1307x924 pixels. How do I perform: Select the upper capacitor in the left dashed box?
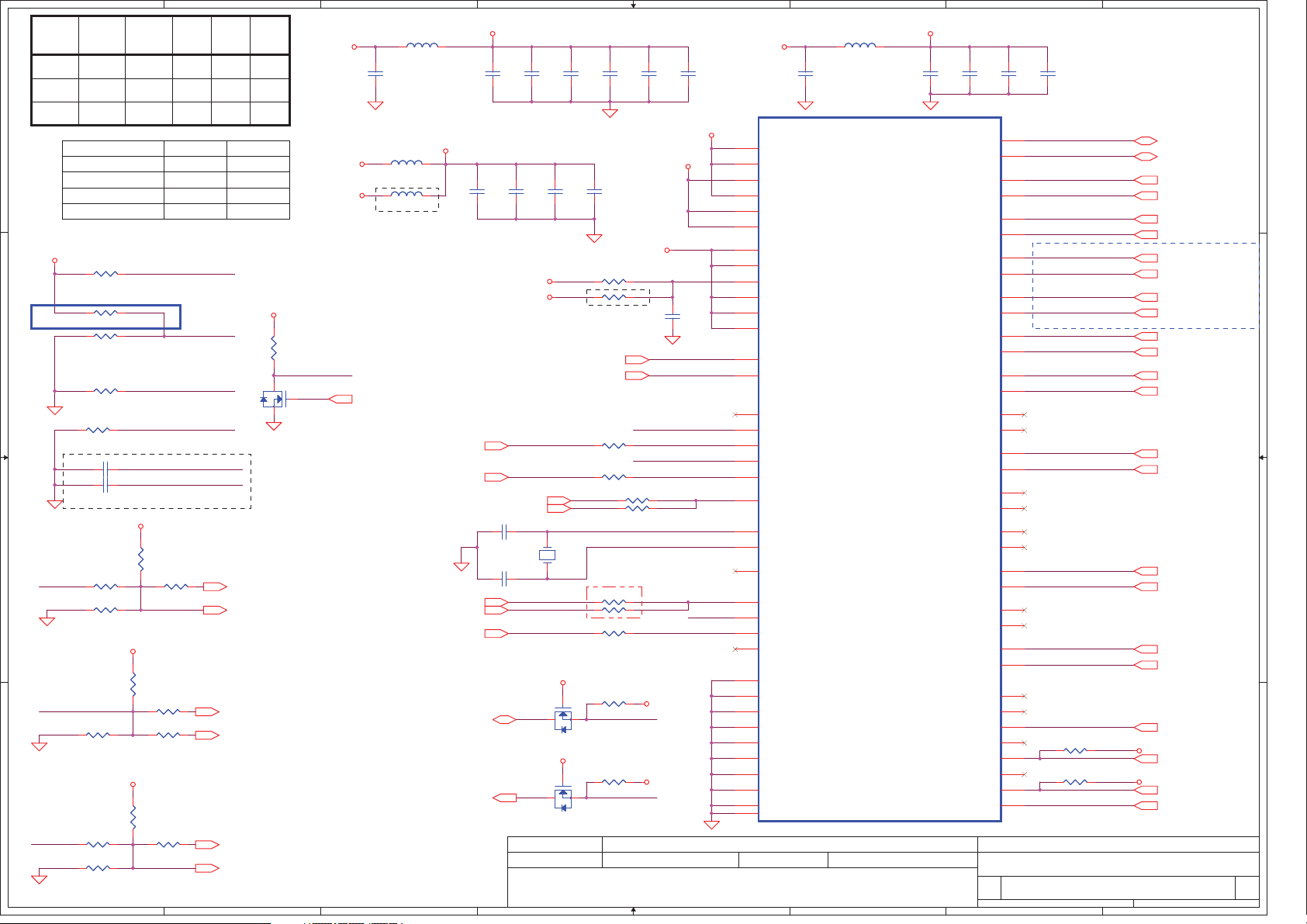(x=105, y=469)
